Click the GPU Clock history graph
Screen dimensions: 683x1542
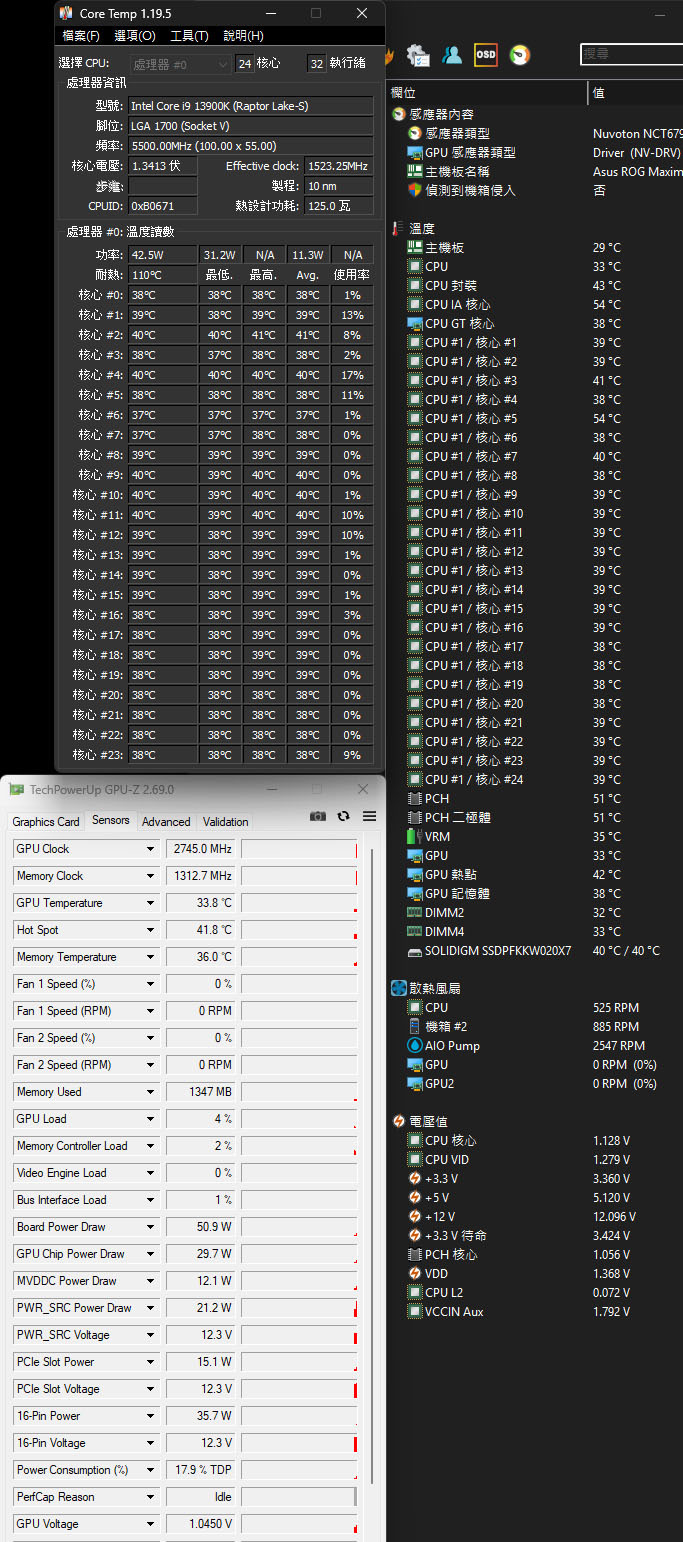pyautogui.click(x=299, y=849)
